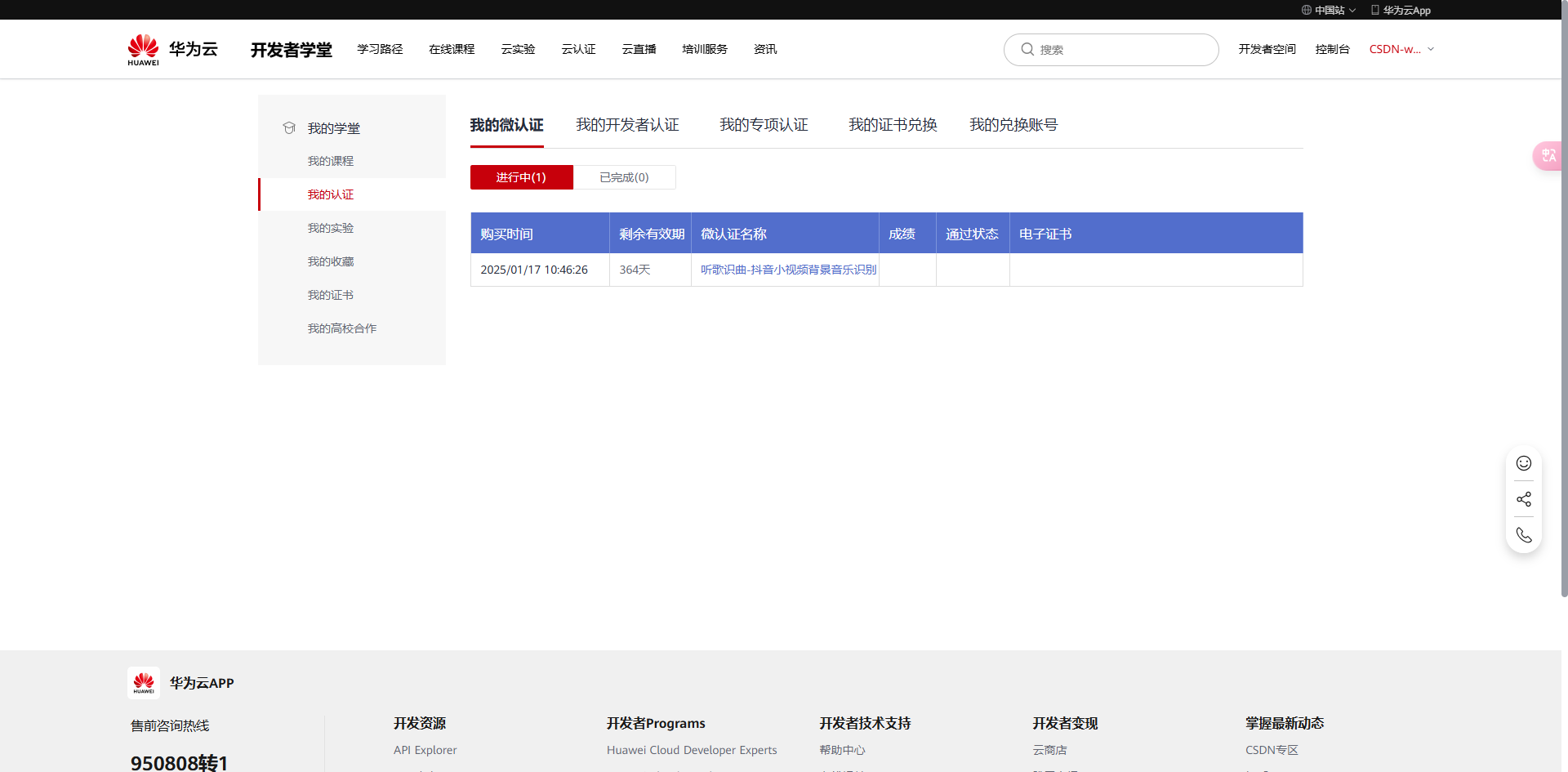1568x772 pixels.
Task: Select 我的实验 in the sidebar
Action: coord(331,228)
